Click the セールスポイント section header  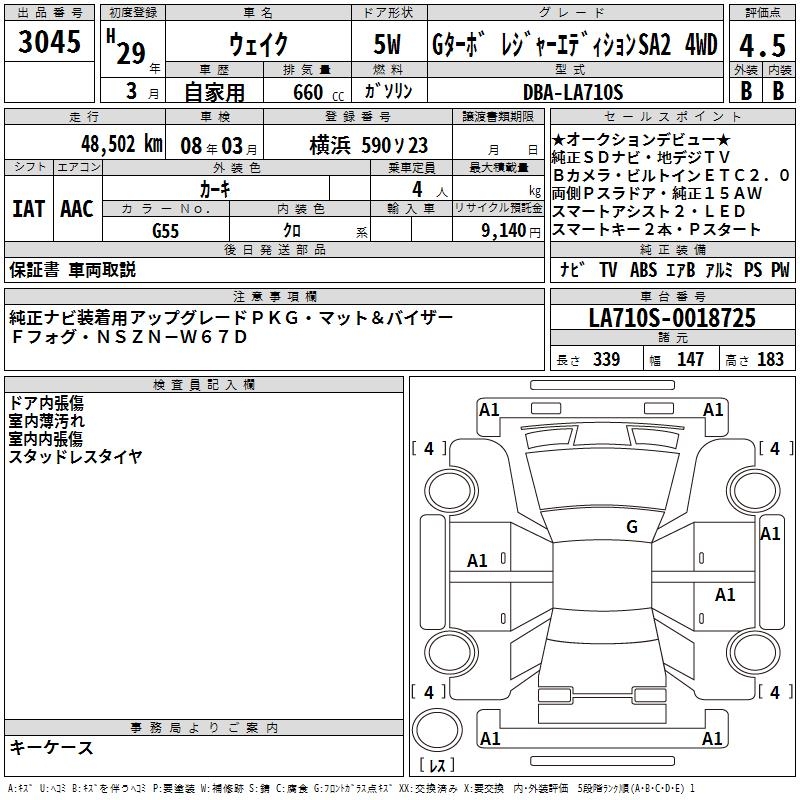pyautogui.click(x=672, y=116)
